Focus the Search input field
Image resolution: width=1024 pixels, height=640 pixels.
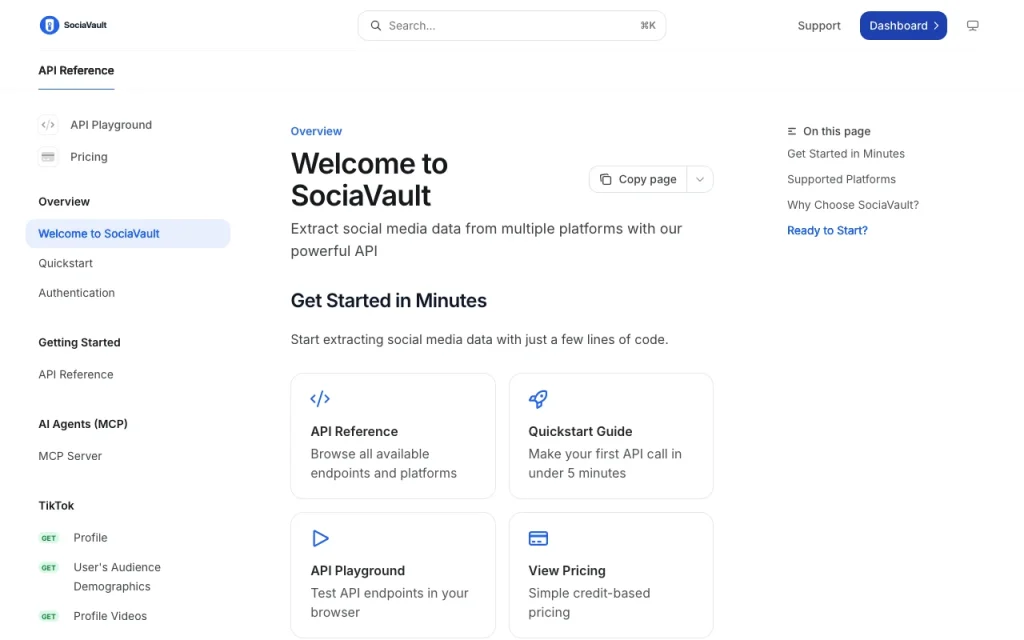tap(512, 25)
